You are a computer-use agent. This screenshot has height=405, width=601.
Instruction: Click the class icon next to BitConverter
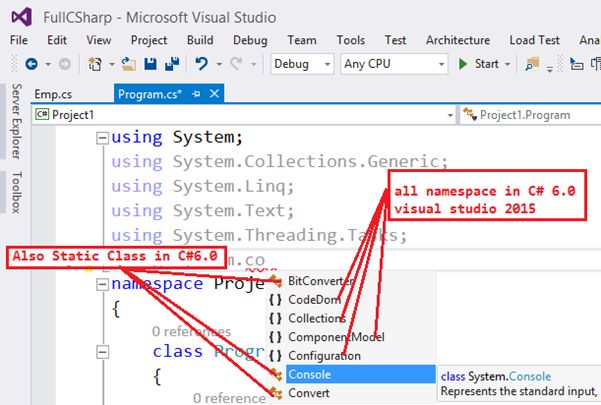pos(276,280)
